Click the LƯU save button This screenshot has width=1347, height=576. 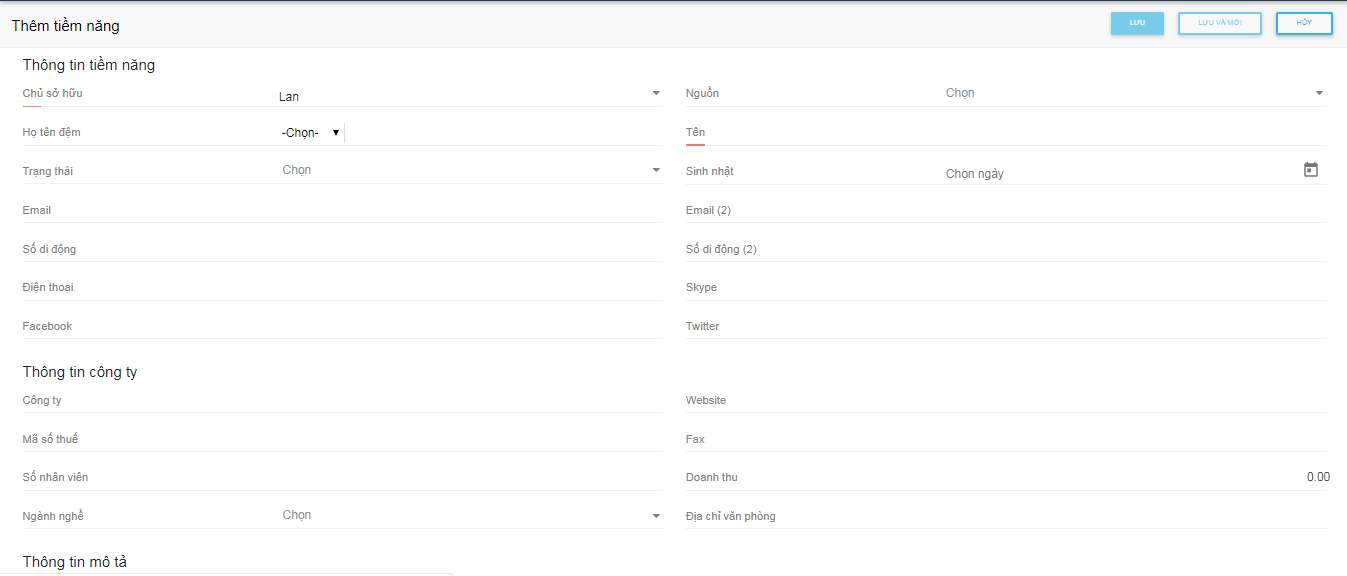click(1137, 23)
